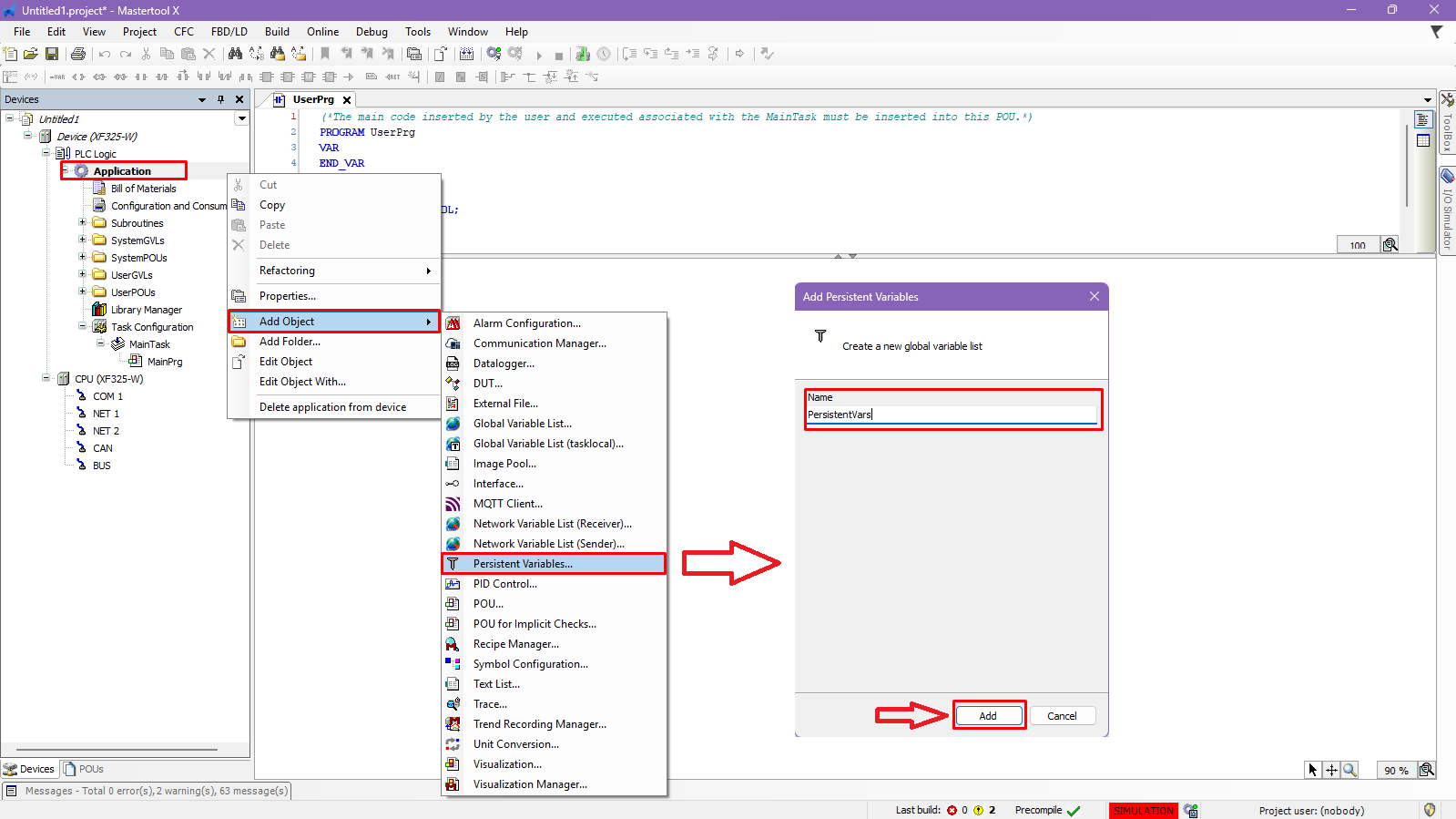1456x819 pixels.
Task: Expand the Subroutines folder
Action: [x=82, y=222]
